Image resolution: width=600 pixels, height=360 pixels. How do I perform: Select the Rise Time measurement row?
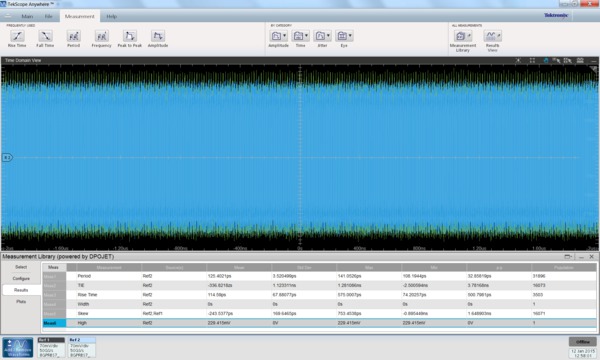[319, 295]
